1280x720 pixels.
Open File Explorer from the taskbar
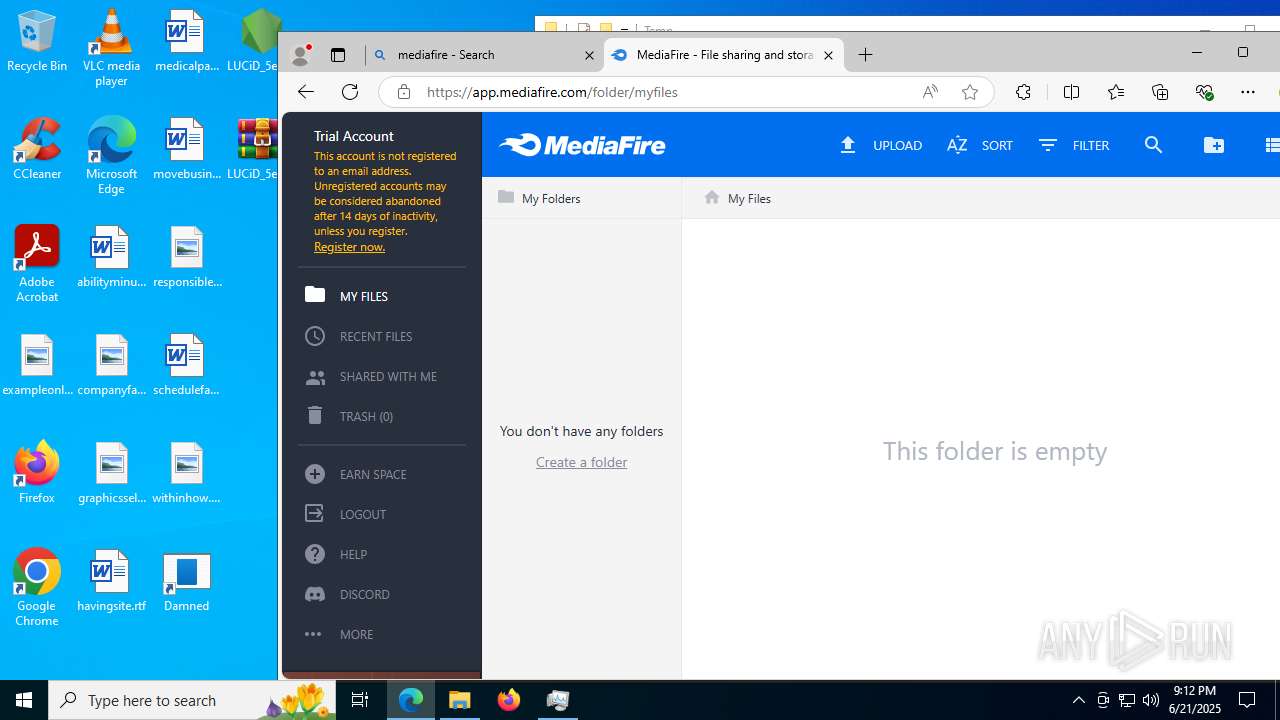(x=460, y=700)
